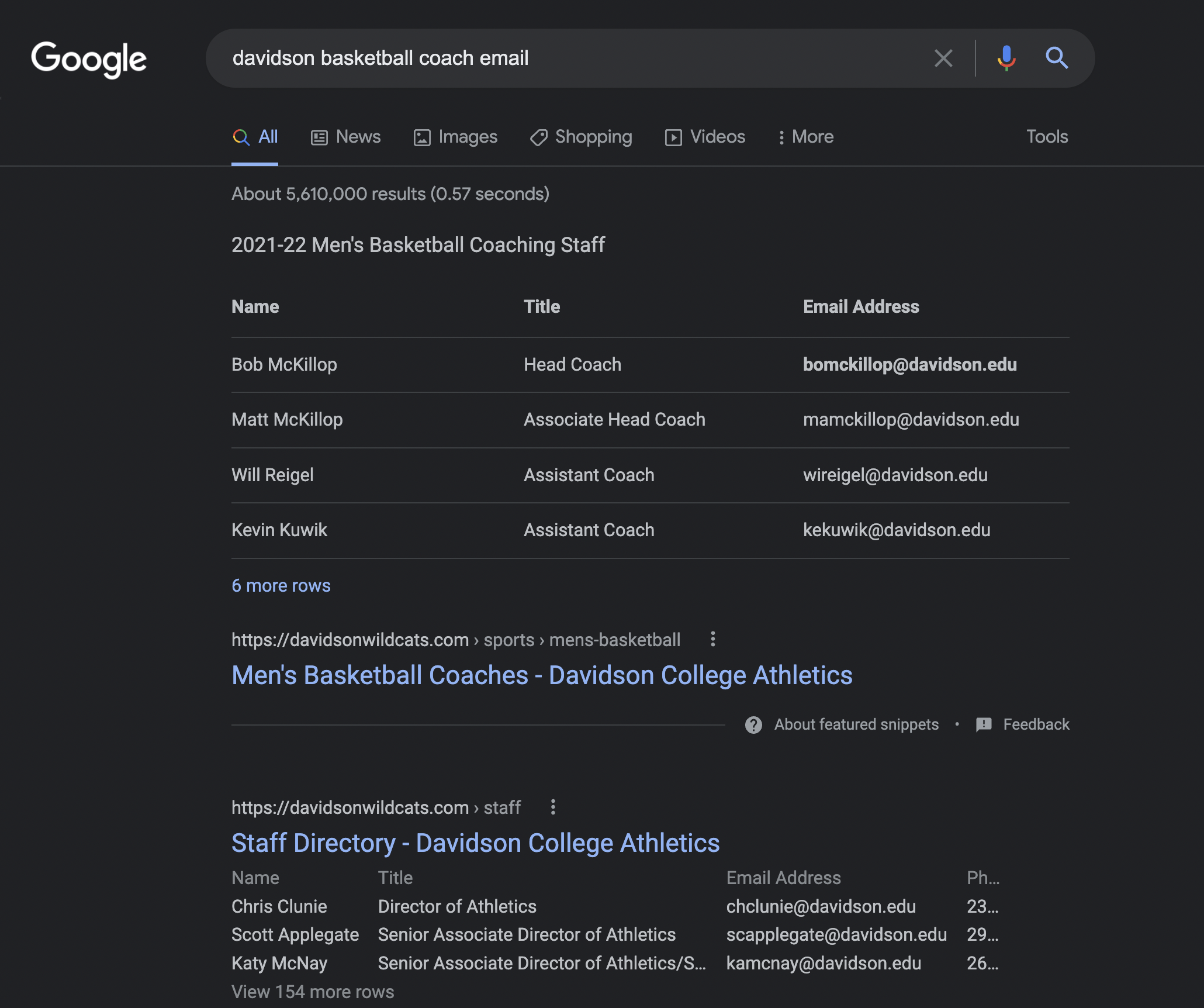Click the Email Address column header in coaching table
1204x1008 pixels.
tap(861, 306)
